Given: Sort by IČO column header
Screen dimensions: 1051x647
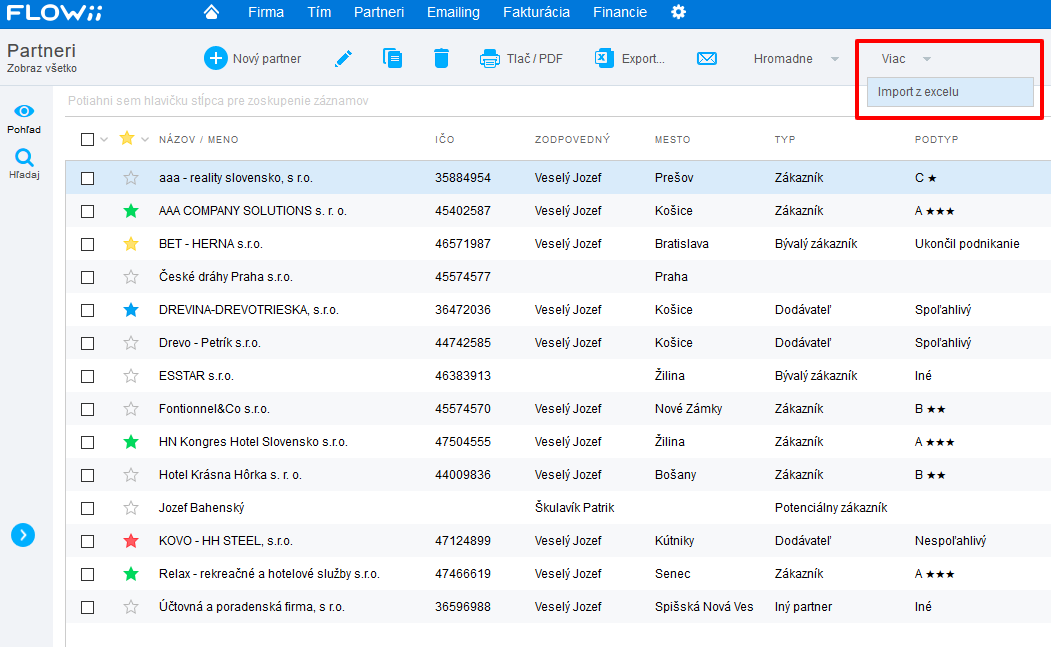Looking at the screenshot, I should pyautogui.click(x=444, y=139).
